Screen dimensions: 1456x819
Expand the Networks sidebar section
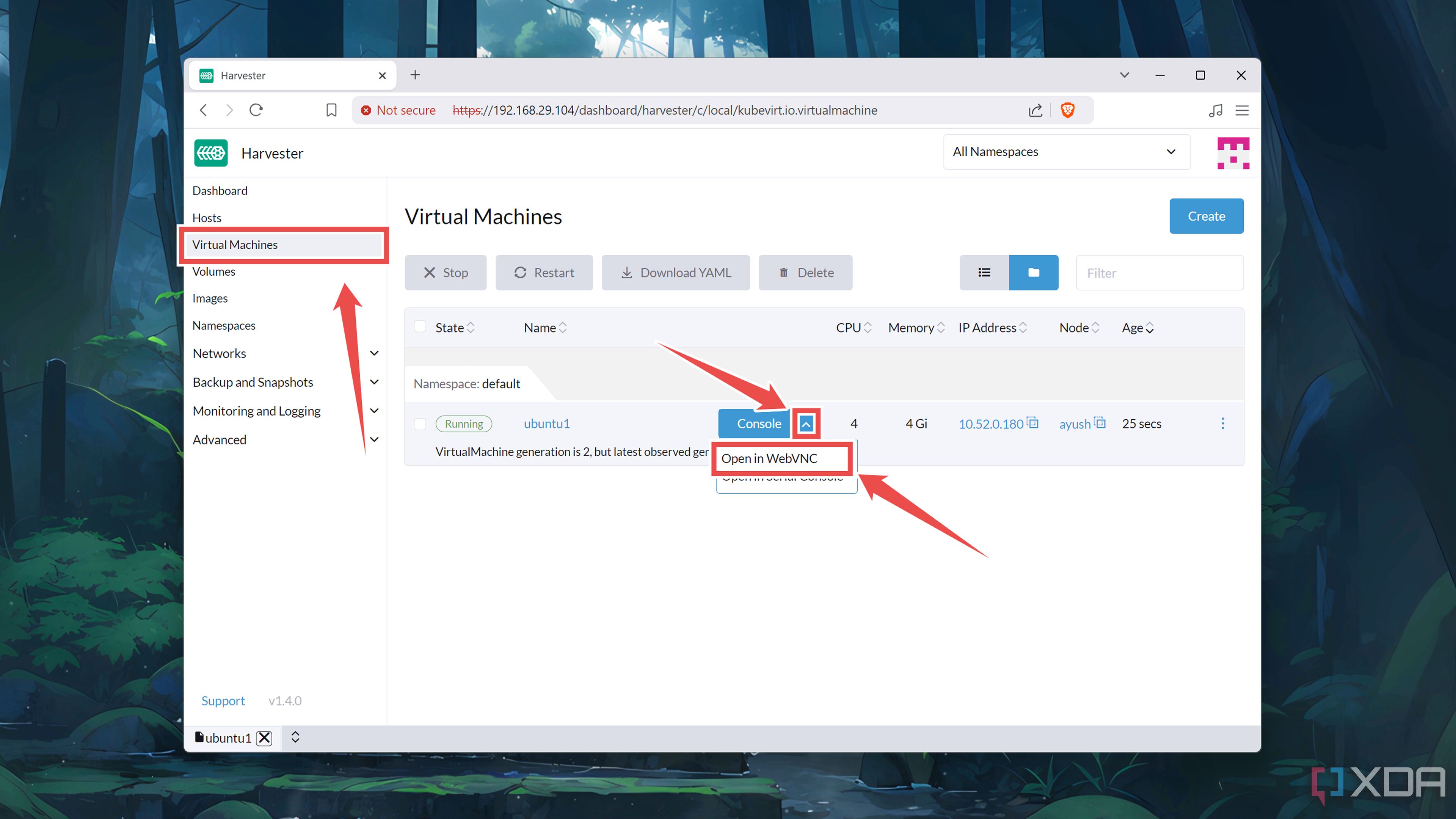[374, 353]
